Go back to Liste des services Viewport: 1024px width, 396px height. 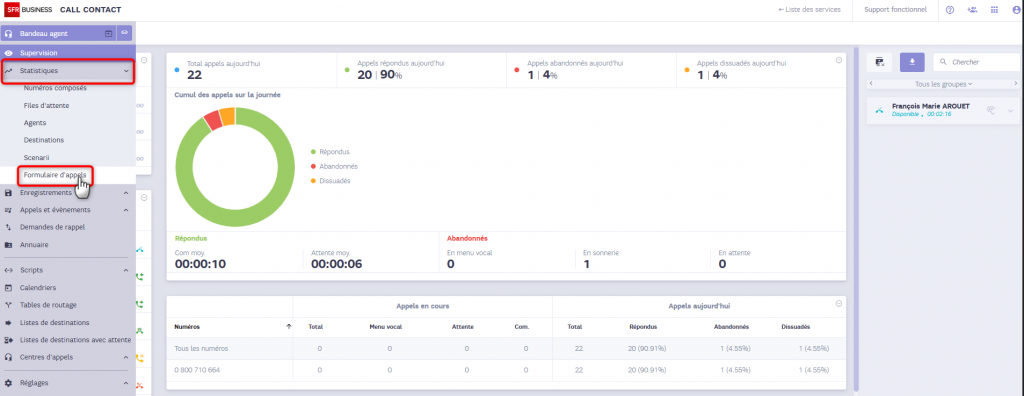pyautogui.click(x=809, y=10)
